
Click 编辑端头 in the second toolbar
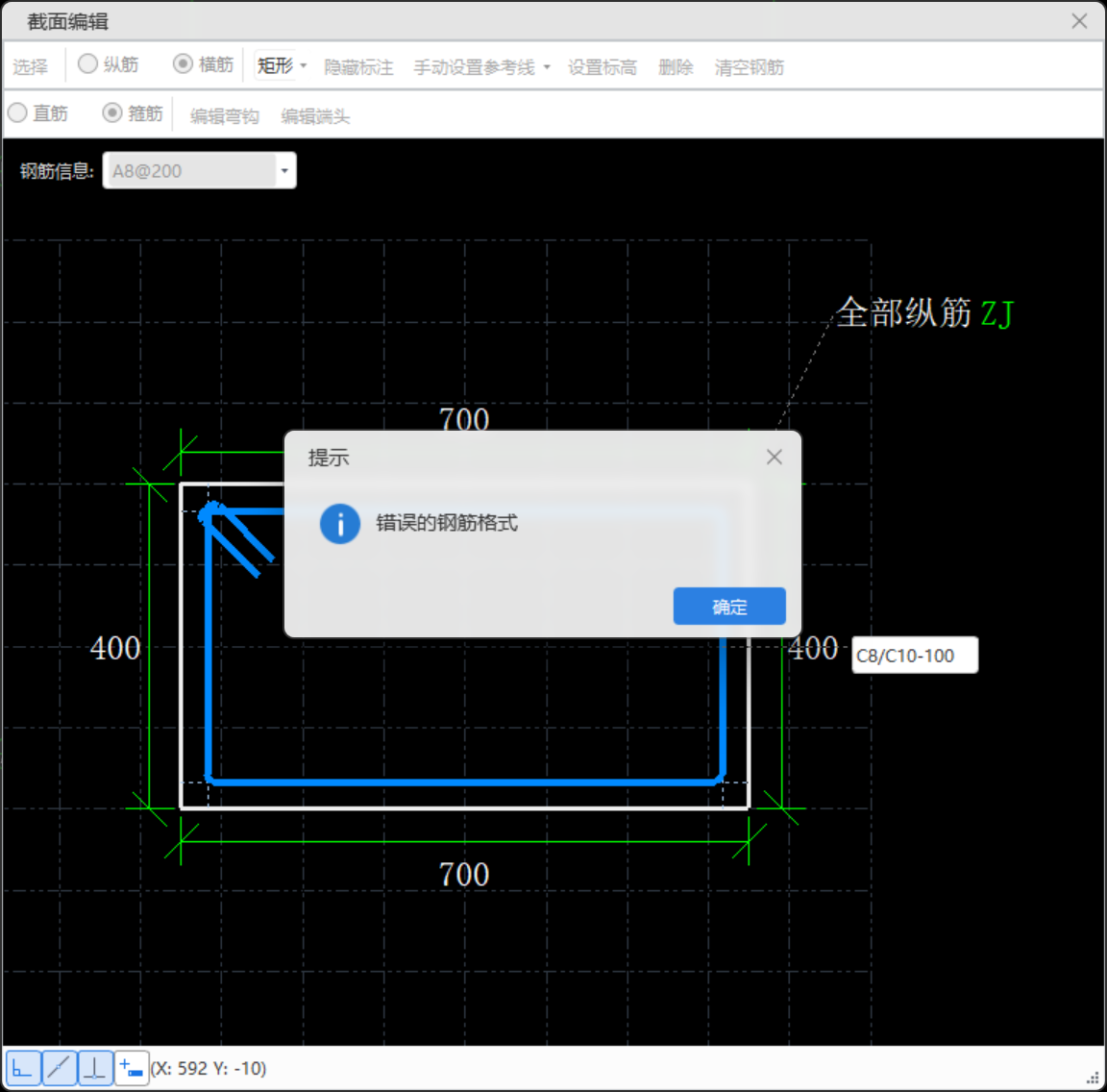[x=315, y=116]
